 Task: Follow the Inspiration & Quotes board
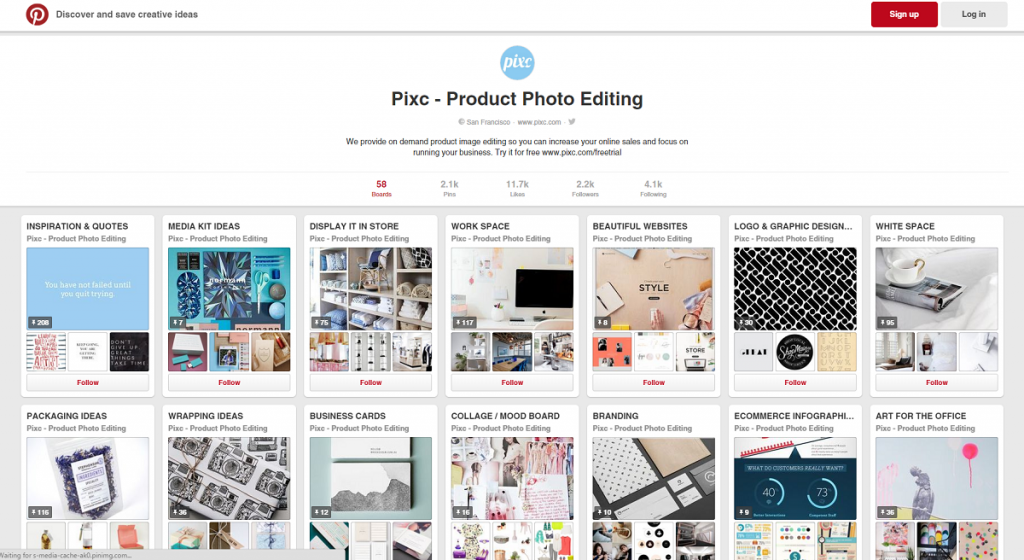(88, 382)
